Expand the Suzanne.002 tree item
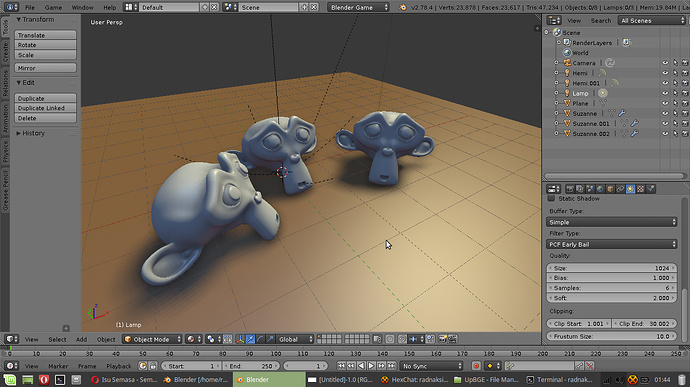690x387 pixels. 556,133
